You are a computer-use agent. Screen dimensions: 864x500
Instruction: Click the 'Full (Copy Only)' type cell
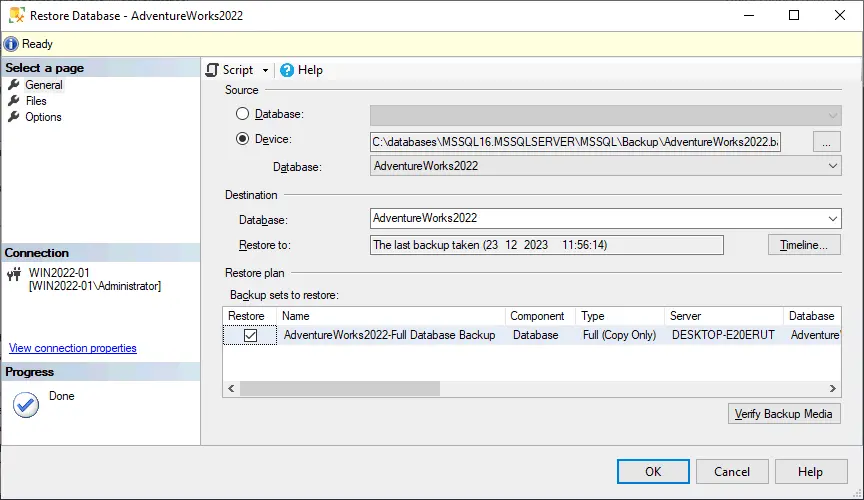tap(619, 335)
